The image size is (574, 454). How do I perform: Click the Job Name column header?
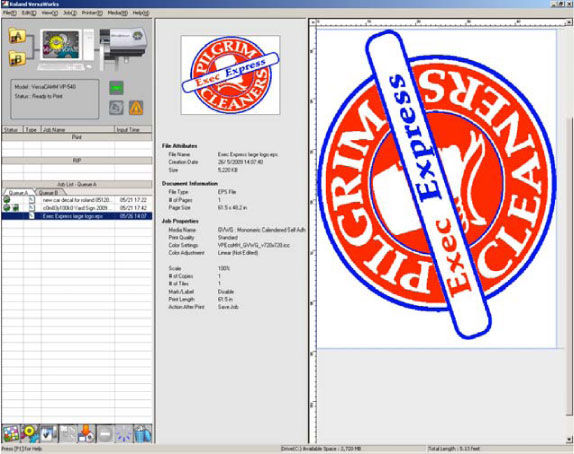tap(78, 130)
